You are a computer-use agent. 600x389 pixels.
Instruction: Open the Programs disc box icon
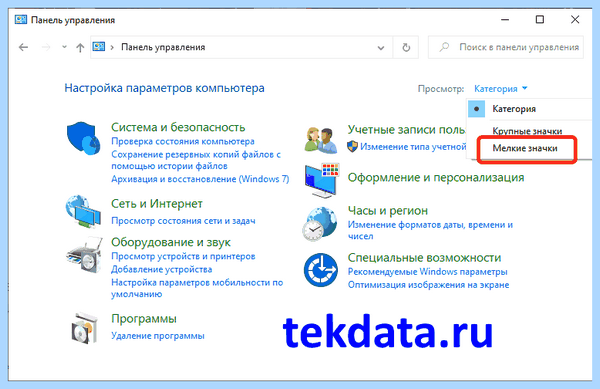click(85, 328)
